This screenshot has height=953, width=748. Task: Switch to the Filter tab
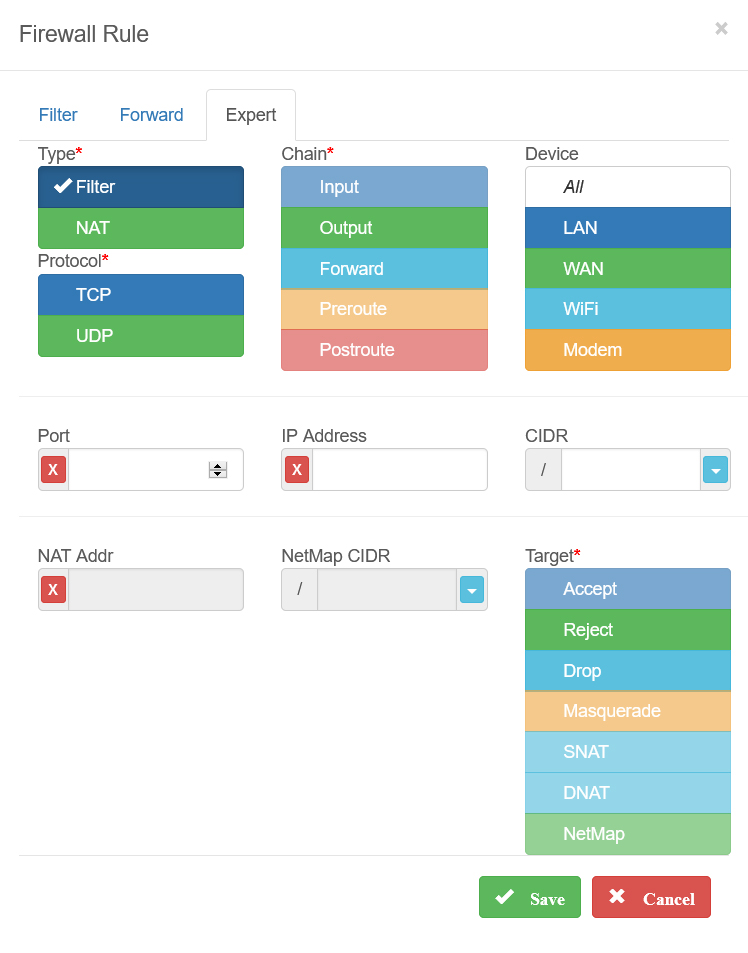pyautogui.click(x=58, y=115)
